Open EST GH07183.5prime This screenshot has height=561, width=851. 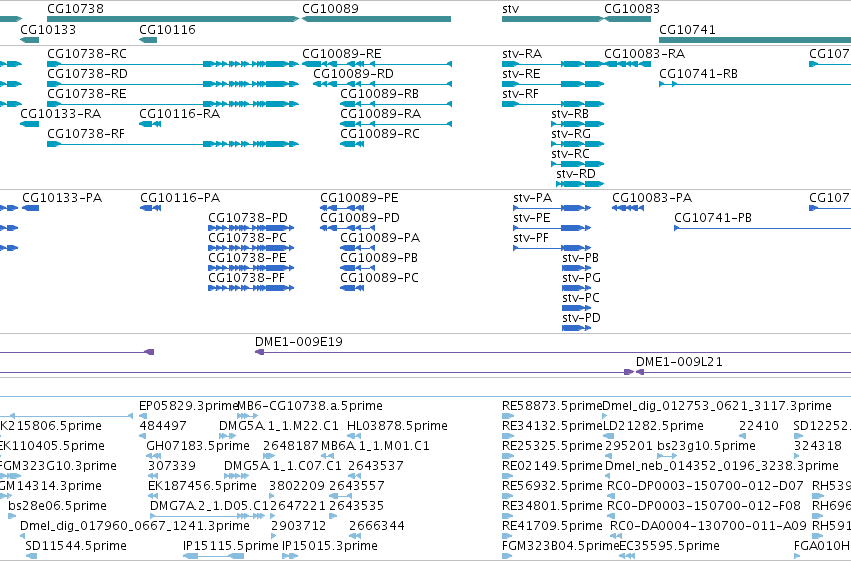198,446
